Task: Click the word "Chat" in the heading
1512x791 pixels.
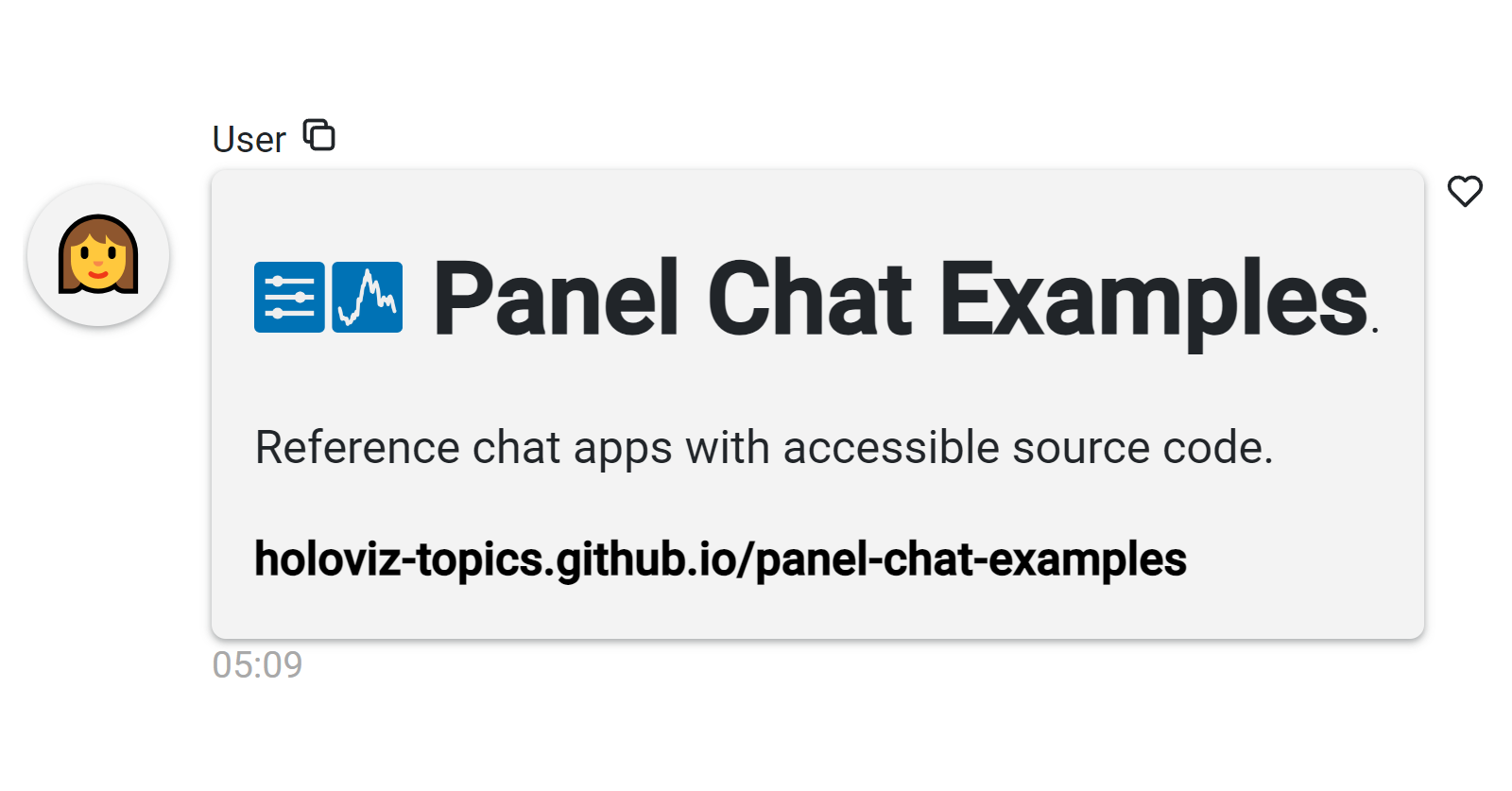Action: click(x=810, y=299)
